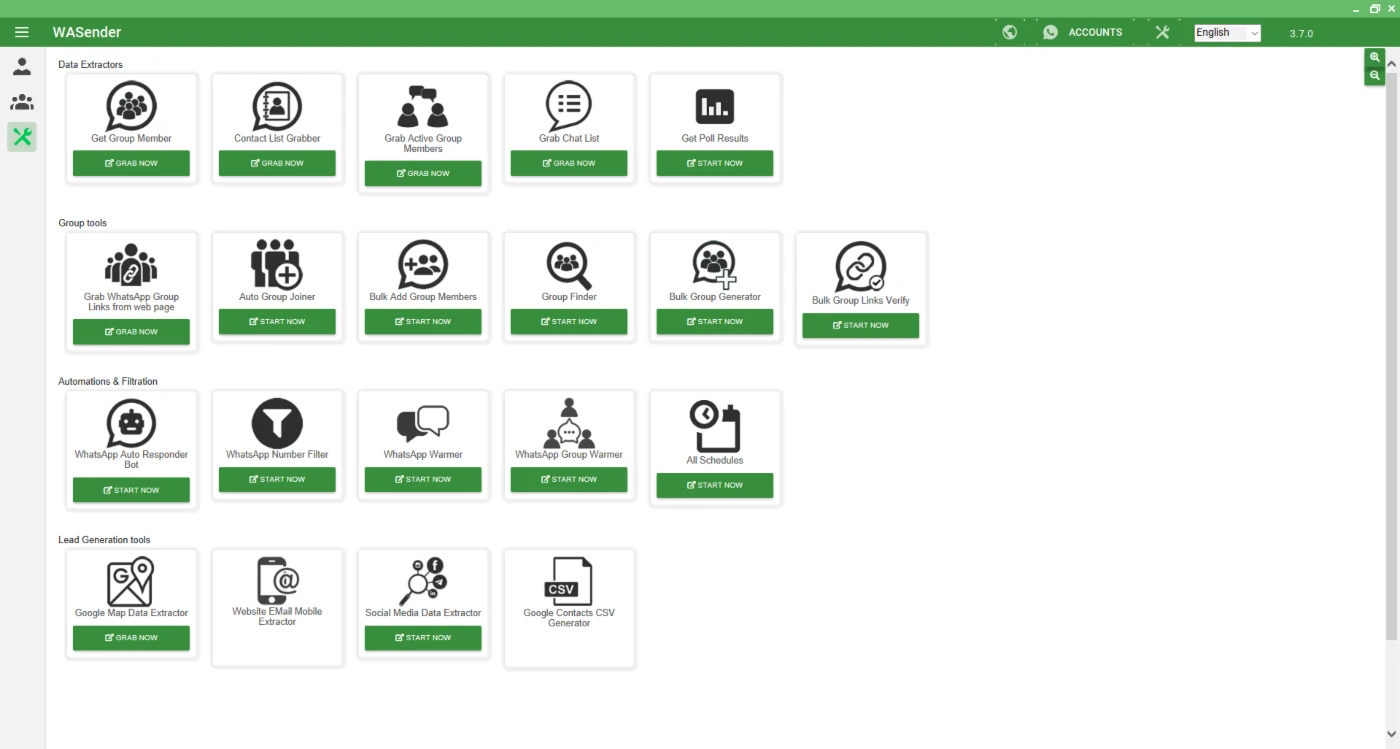Click the WhatsApp Number Filter funnel icon
This screenshot has width=1400, height=749.
[277, 423]
